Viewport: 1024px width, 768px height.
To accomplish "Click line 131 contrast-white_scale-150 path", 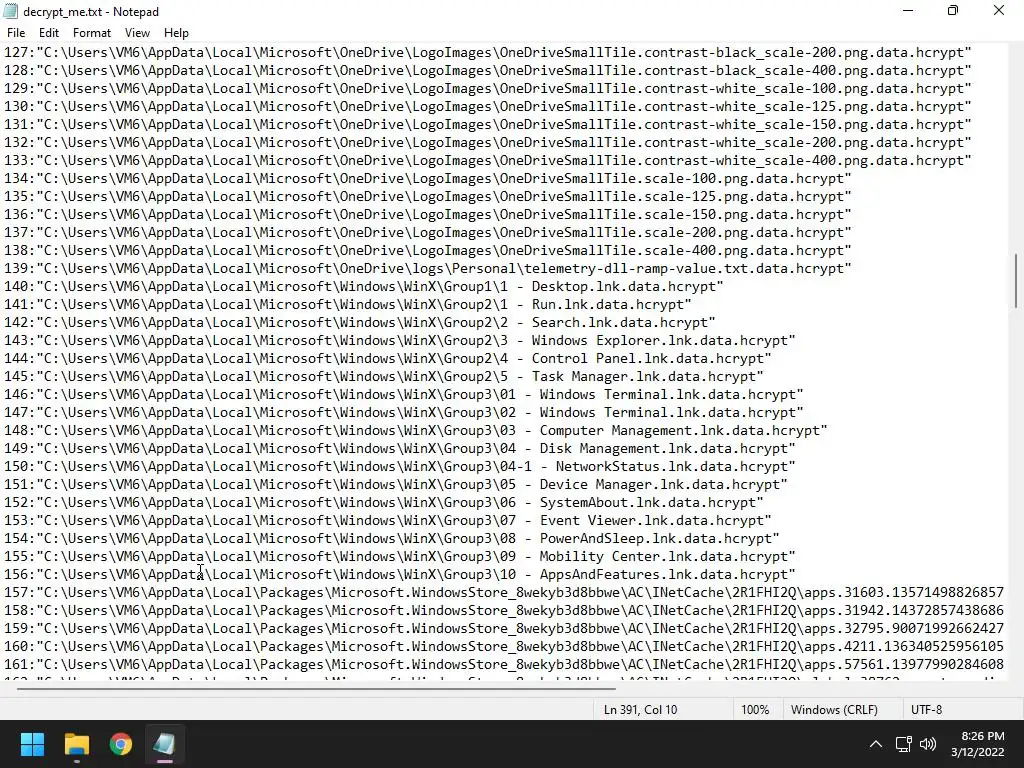I will tap(488, 124).
